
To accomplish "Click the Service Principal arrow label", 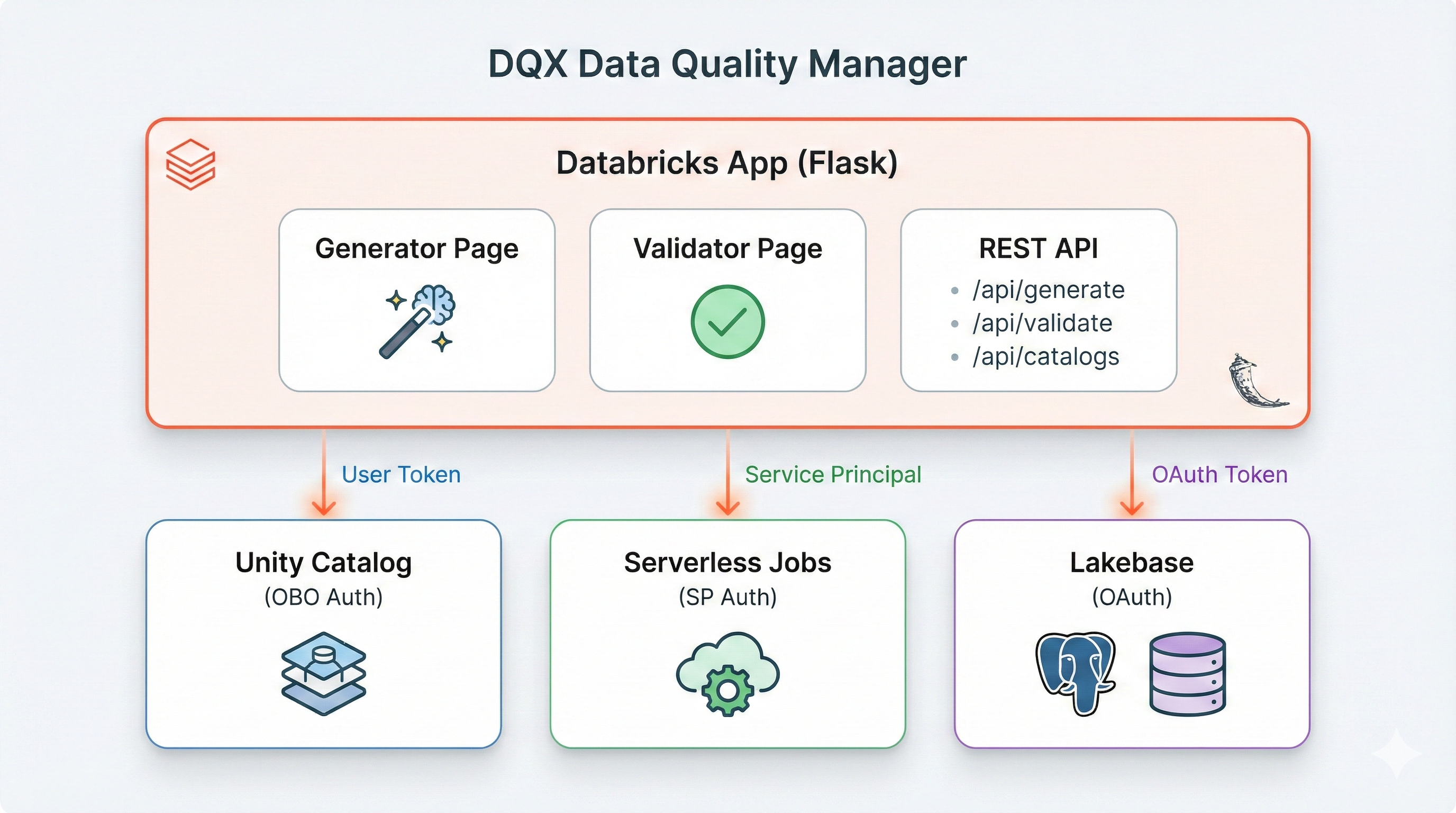I will point(834,474).
